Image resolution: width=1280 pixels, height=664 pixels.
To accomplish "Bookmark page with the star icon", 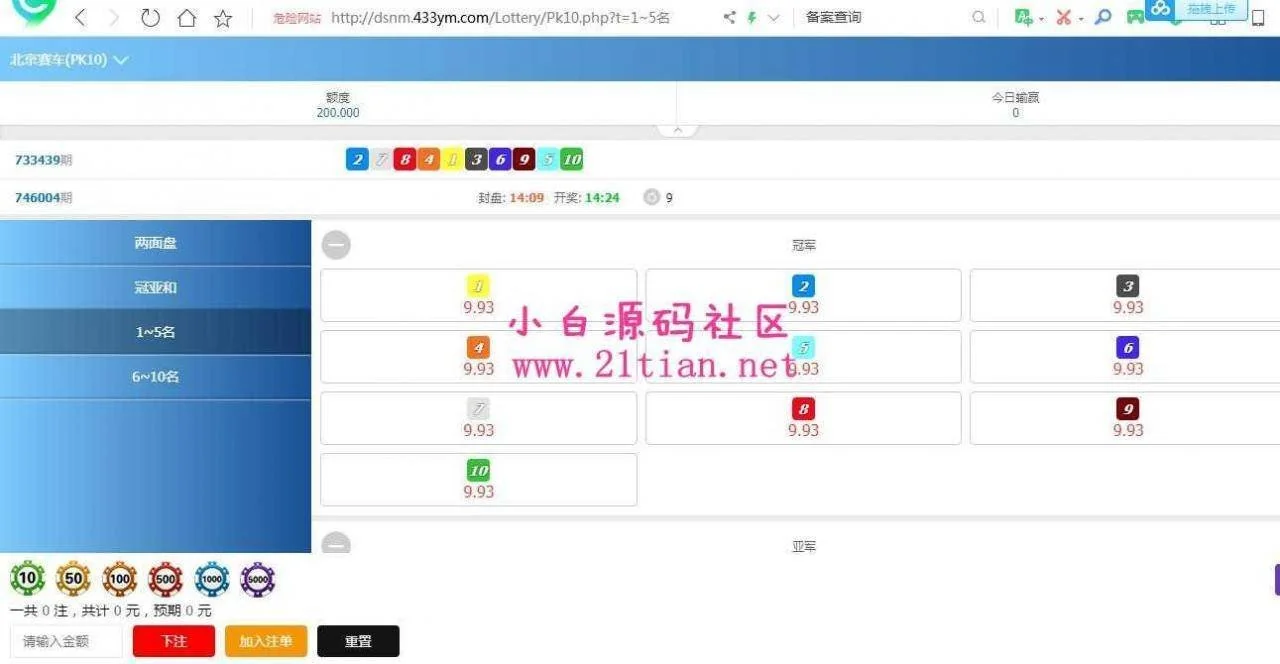I will 223,18.
